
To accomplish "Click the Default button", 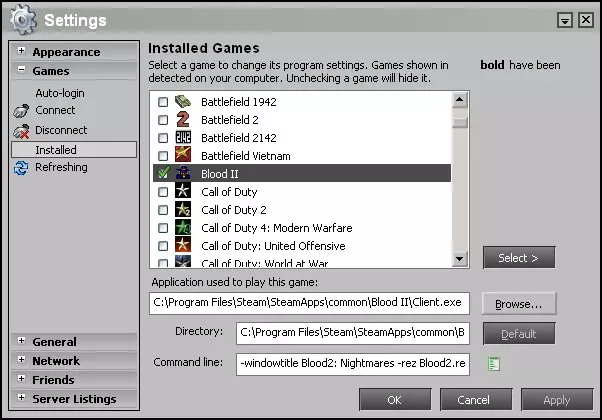I will [519, 334].
